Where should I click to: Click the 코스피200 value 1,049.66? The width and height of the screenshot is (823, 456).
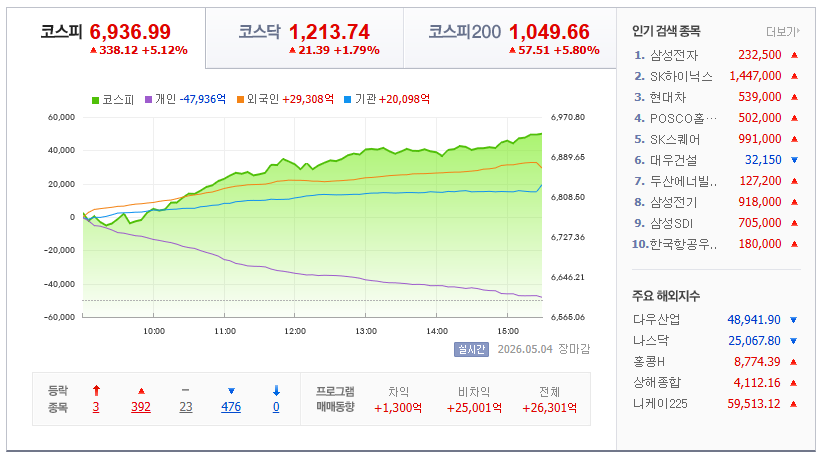(550, 32)
